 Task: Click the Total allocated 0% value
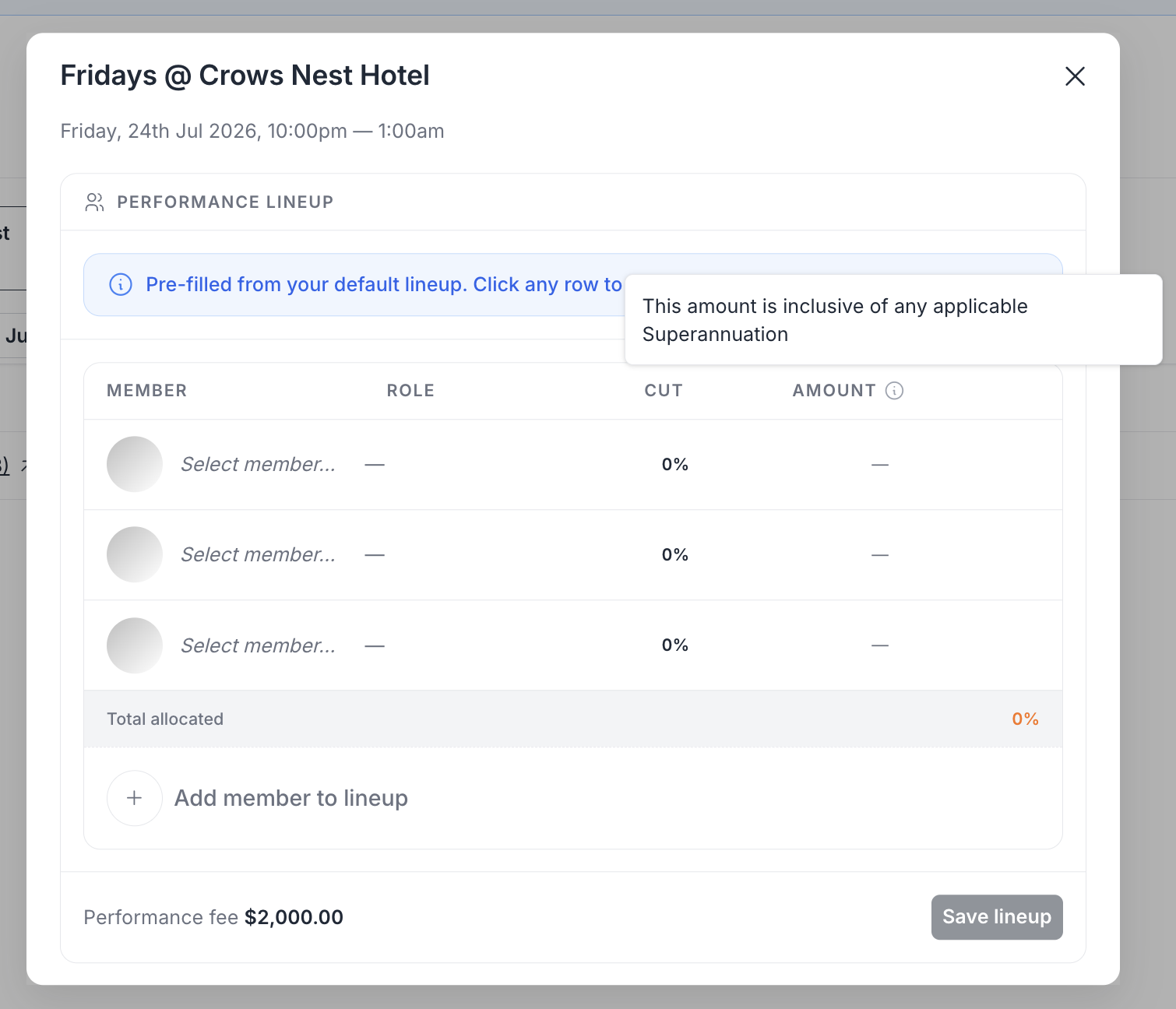[x=1025, y=719]
